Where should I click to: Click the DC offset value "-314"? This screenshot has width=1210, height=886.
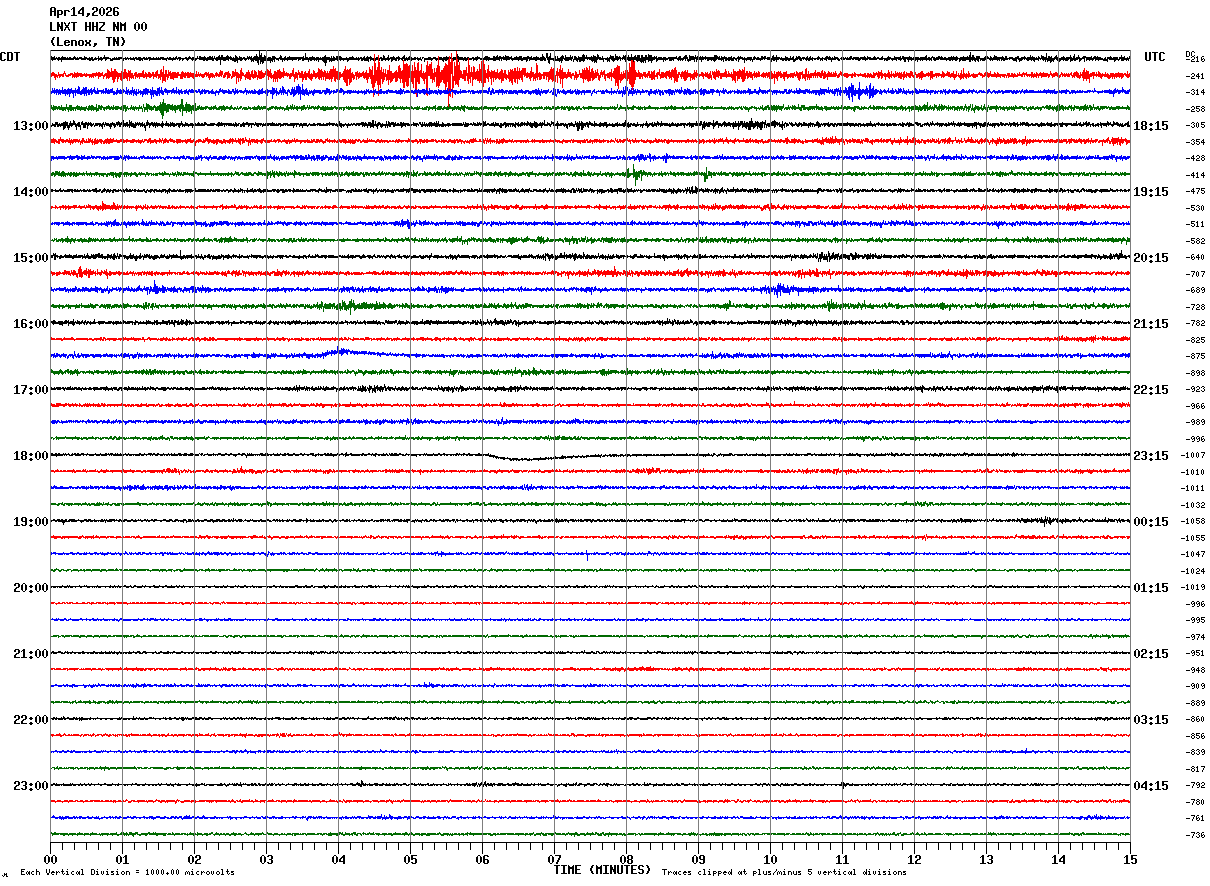click(x=1195, y=92)
